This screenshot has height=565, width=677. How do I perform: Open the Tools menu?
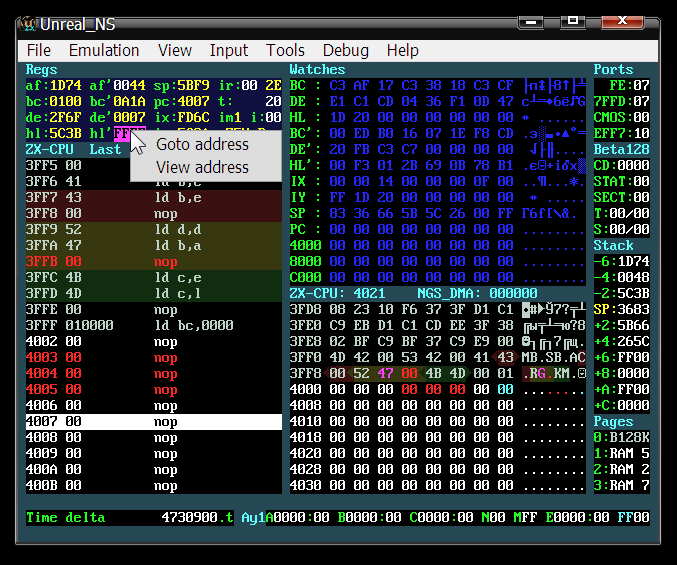pyautogui.click(x=285, y=51)
